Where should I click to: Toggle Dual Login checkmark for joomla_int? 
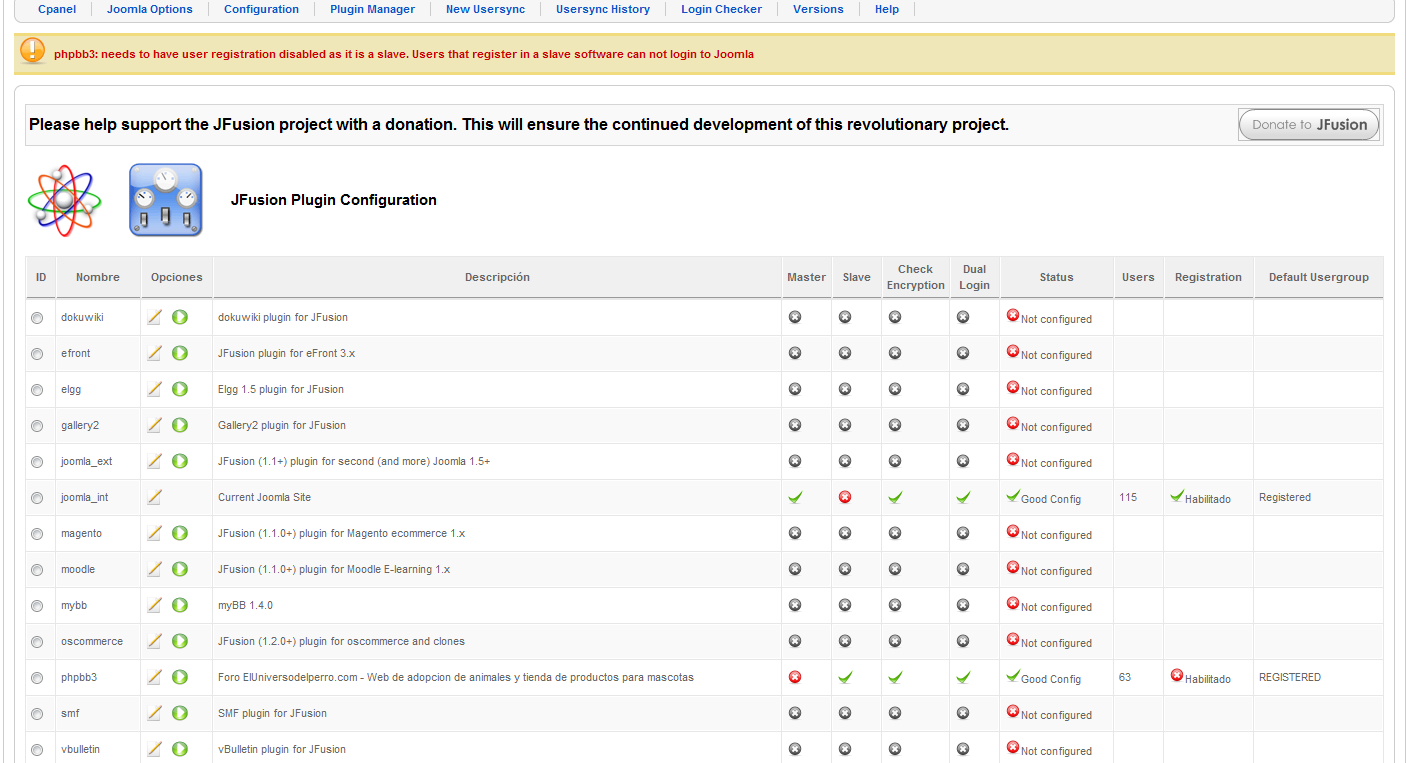point(963,497)
